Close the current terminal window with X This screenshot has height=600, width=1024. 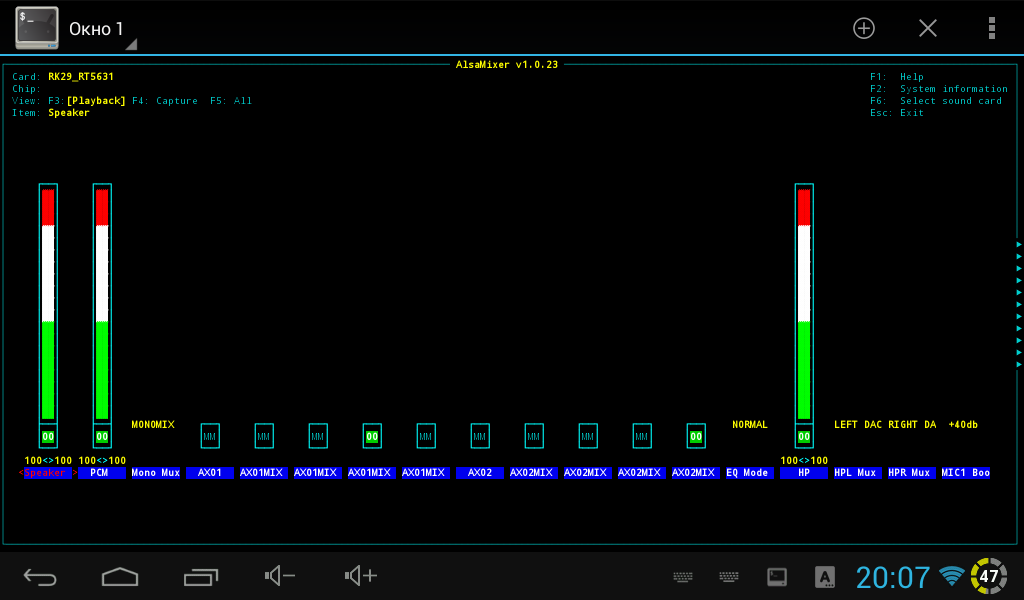(928, 28)
